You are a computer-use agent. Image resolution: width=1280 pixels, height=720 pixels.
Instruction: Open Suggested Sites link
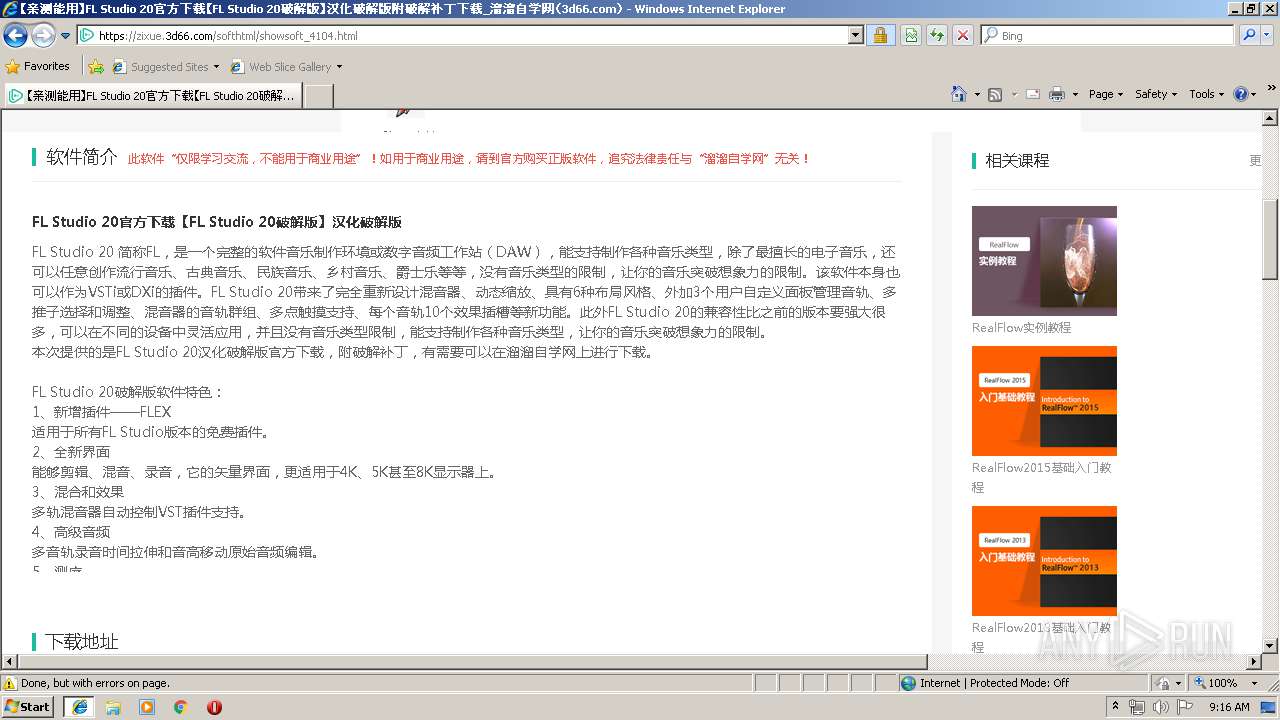pyautogui.click(x=165, y=67)
